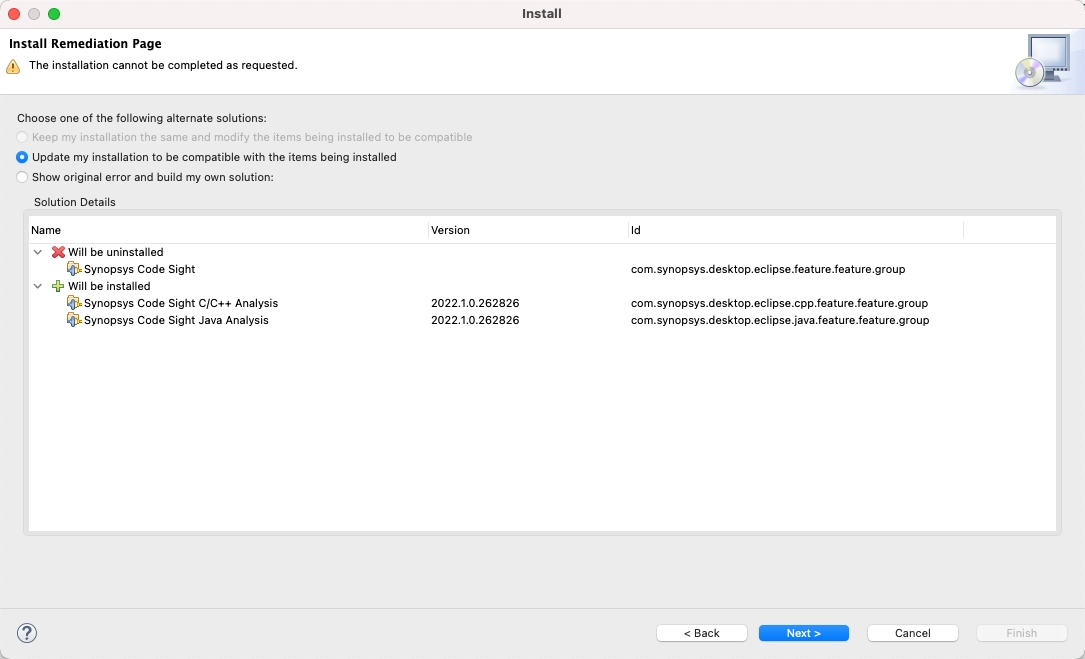Image resolution: width=1085 pixels, height=659 pixels.
Task: Click the red X uninstall icon
Action: [58, 252]
